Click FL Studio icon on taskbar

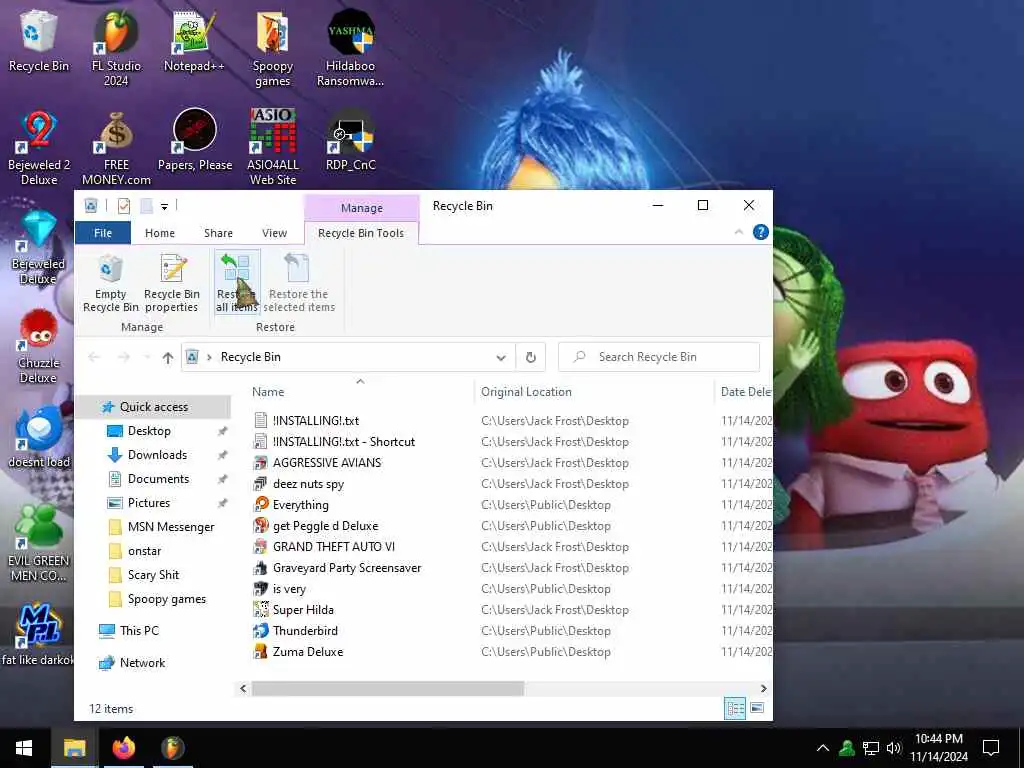(x=172, y=748)
